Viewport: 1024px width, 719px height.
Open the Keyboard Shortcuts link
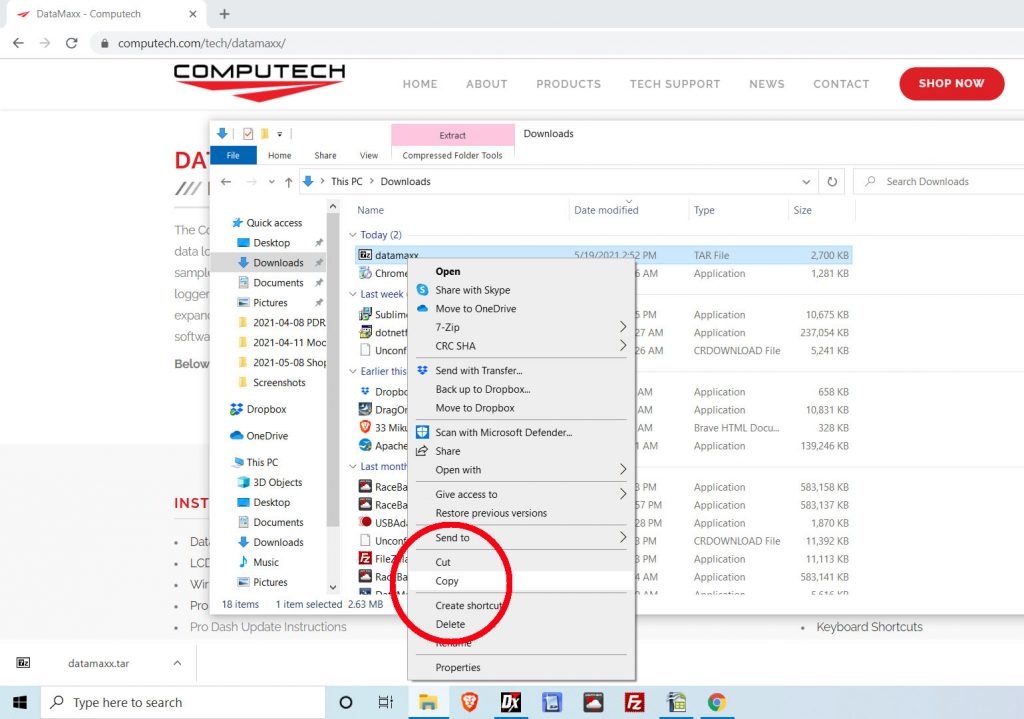tap(869, 627)
